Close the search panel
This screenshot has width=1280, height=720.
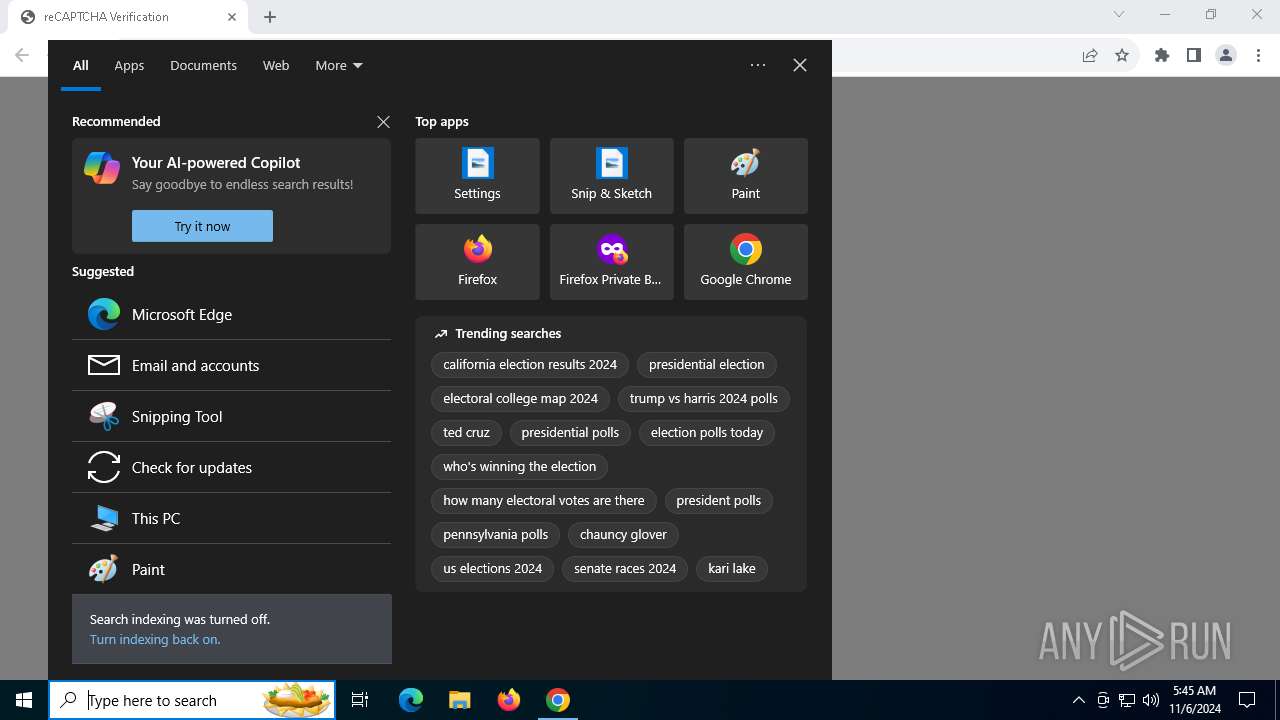(x=799, y=65)
